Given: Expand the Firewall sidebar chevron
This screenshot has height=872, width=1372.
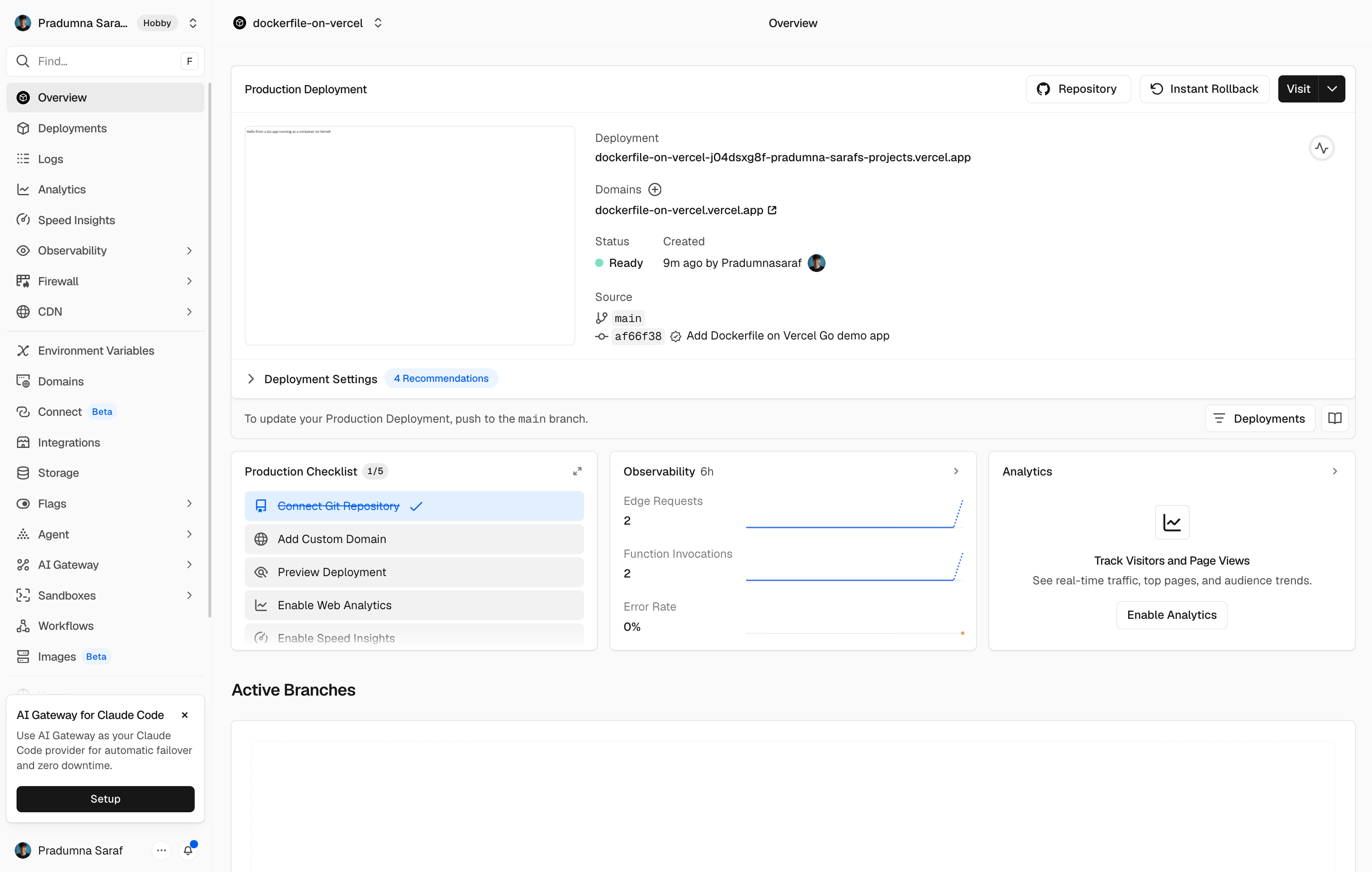Looking at the screenshot, I should 189,281.
